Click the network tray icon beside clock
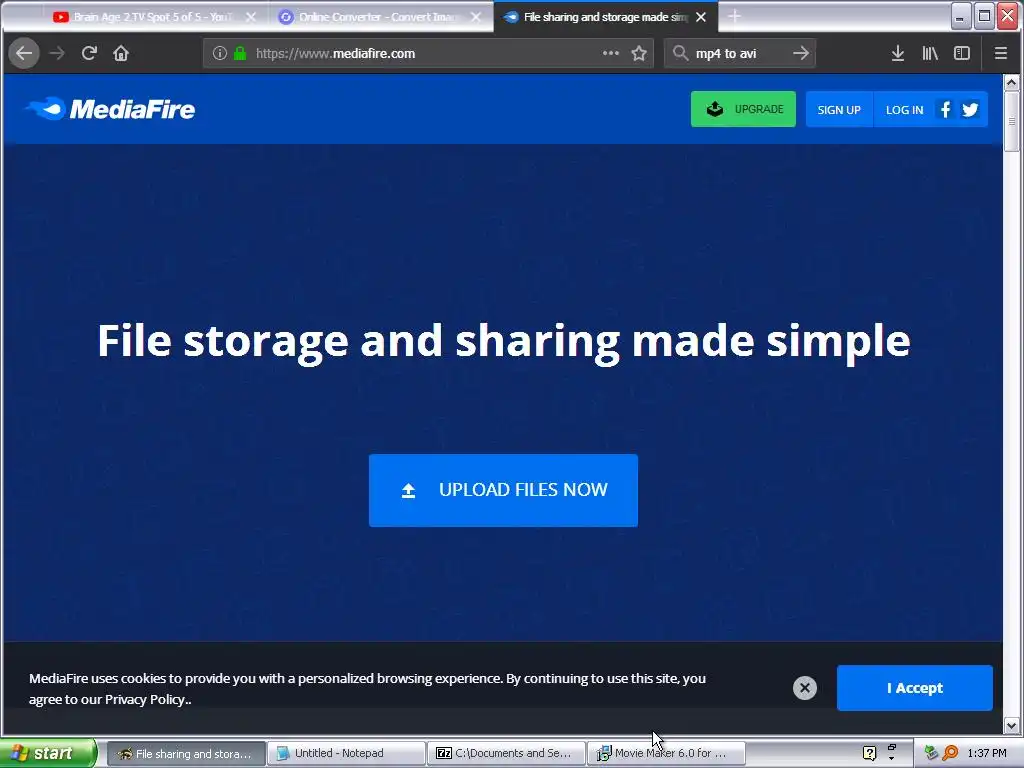Viewport: 1024px width, 768px height. click(x=932, y=753)
